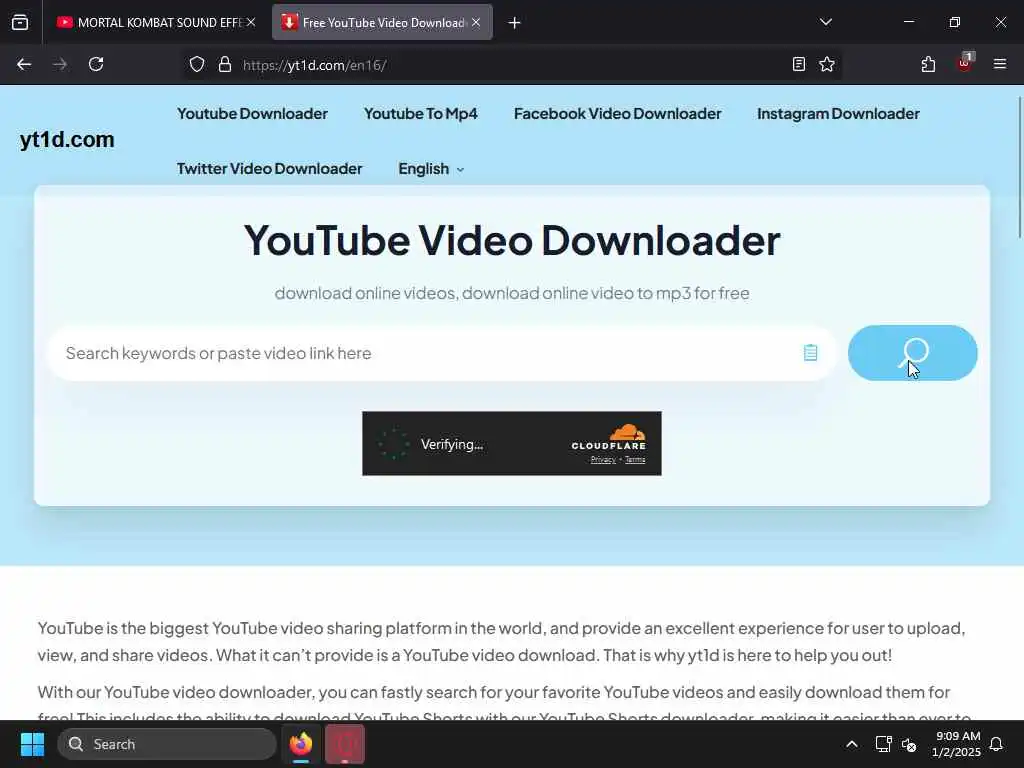
Task: Click the site security padlock icon
Action: point(225,64)
